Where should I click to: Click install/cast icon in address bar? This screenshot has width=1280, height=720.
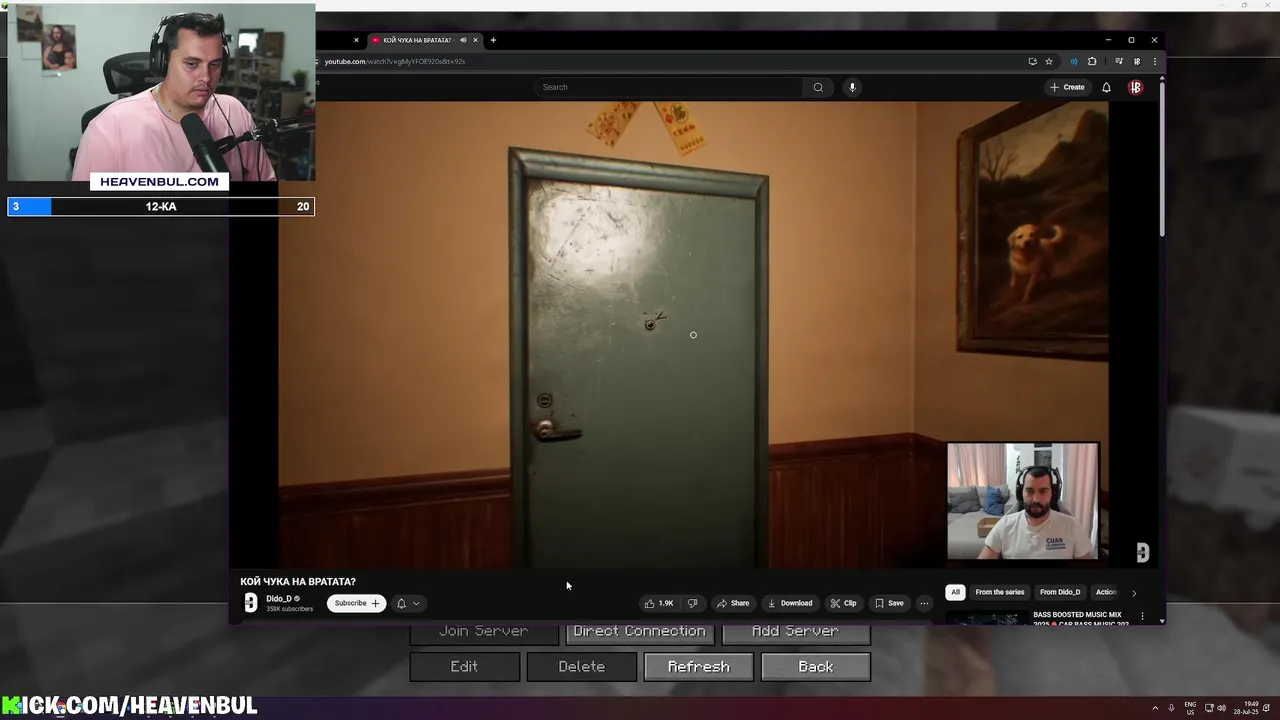click(1032, 61)
